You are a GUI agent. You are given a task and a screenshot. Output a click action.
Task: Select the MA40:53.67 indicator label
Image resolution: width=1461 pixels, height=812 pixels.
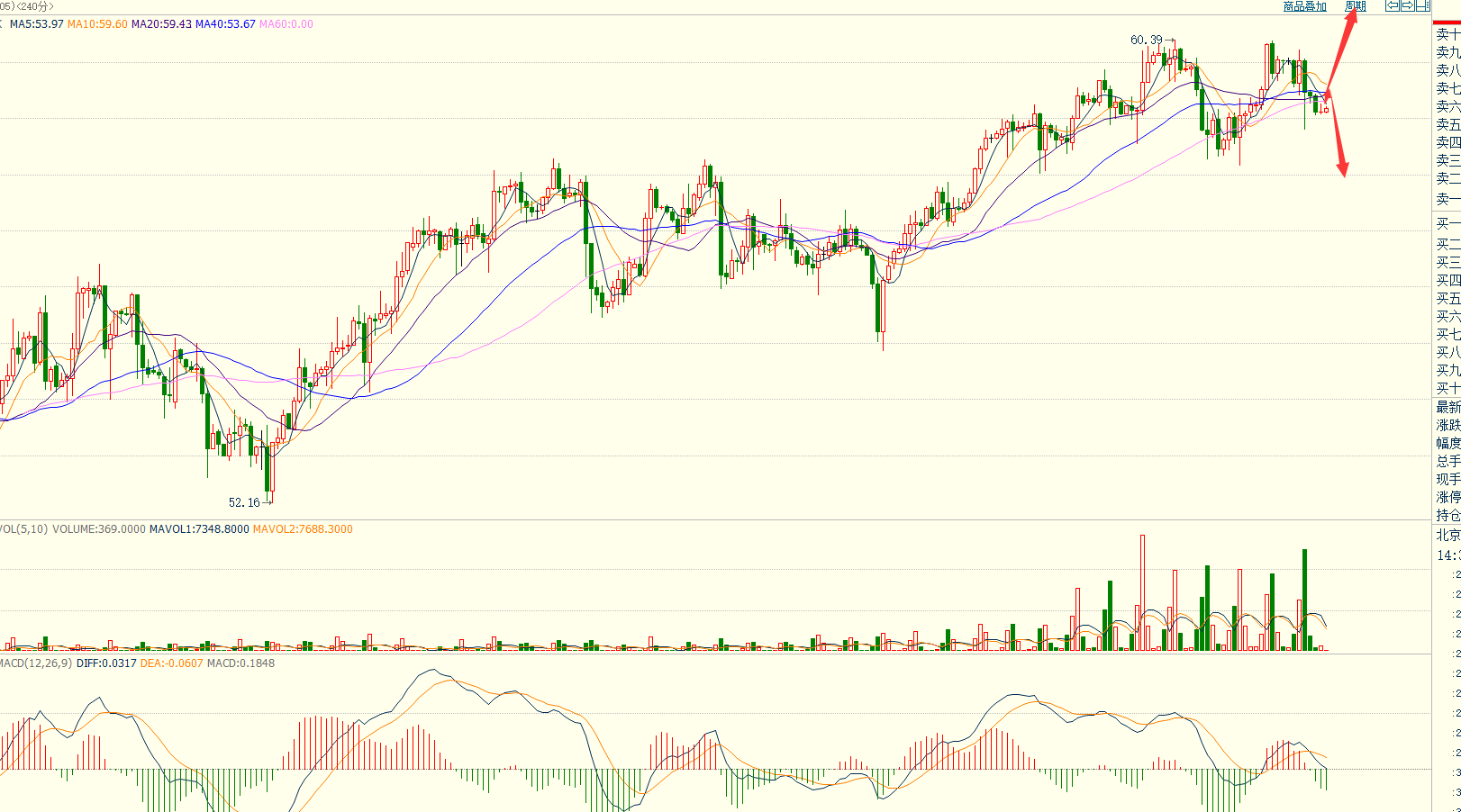[x=225, y=24]
